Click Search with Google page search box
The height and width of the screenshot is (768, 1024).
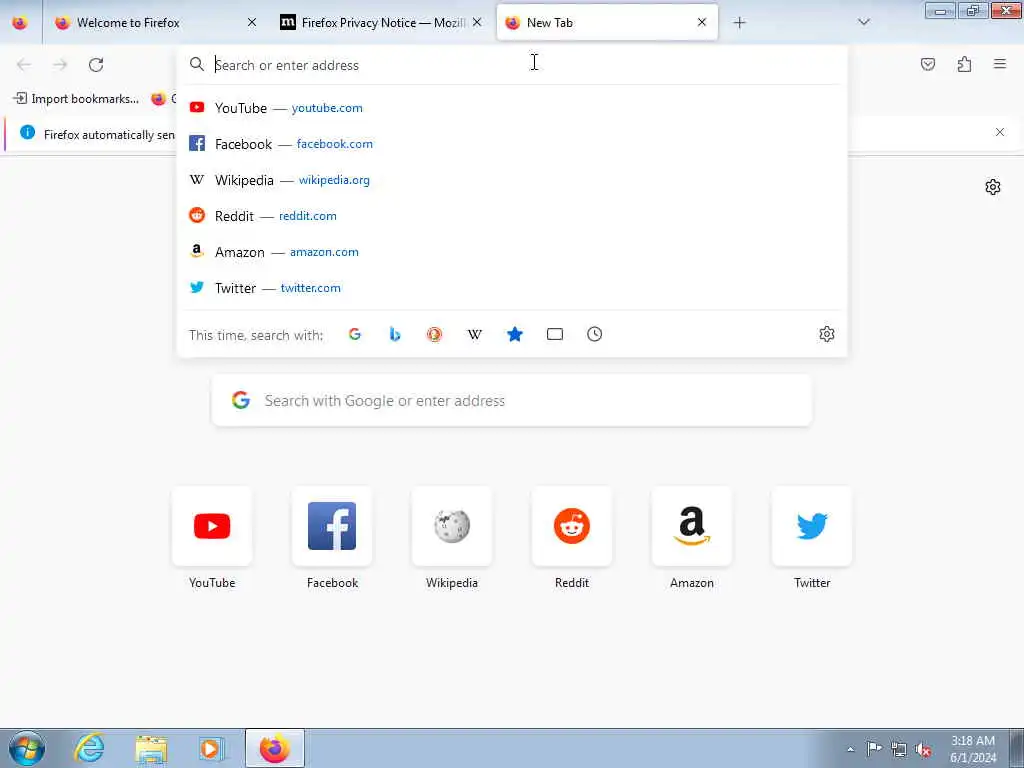click(511, 400)
